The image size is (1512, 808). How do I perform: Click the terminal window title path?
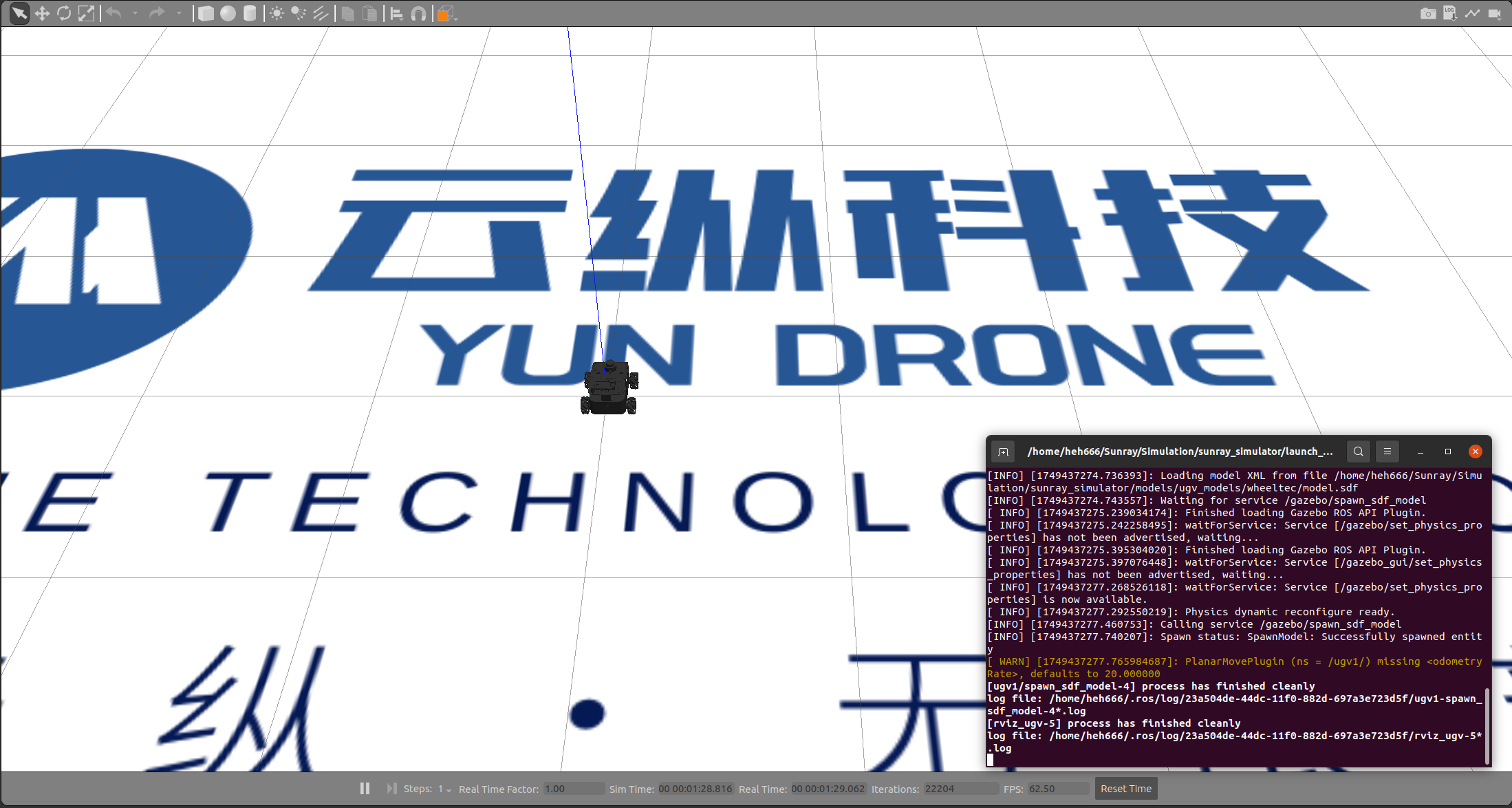pyautogui.click(x=1180, y=451)
